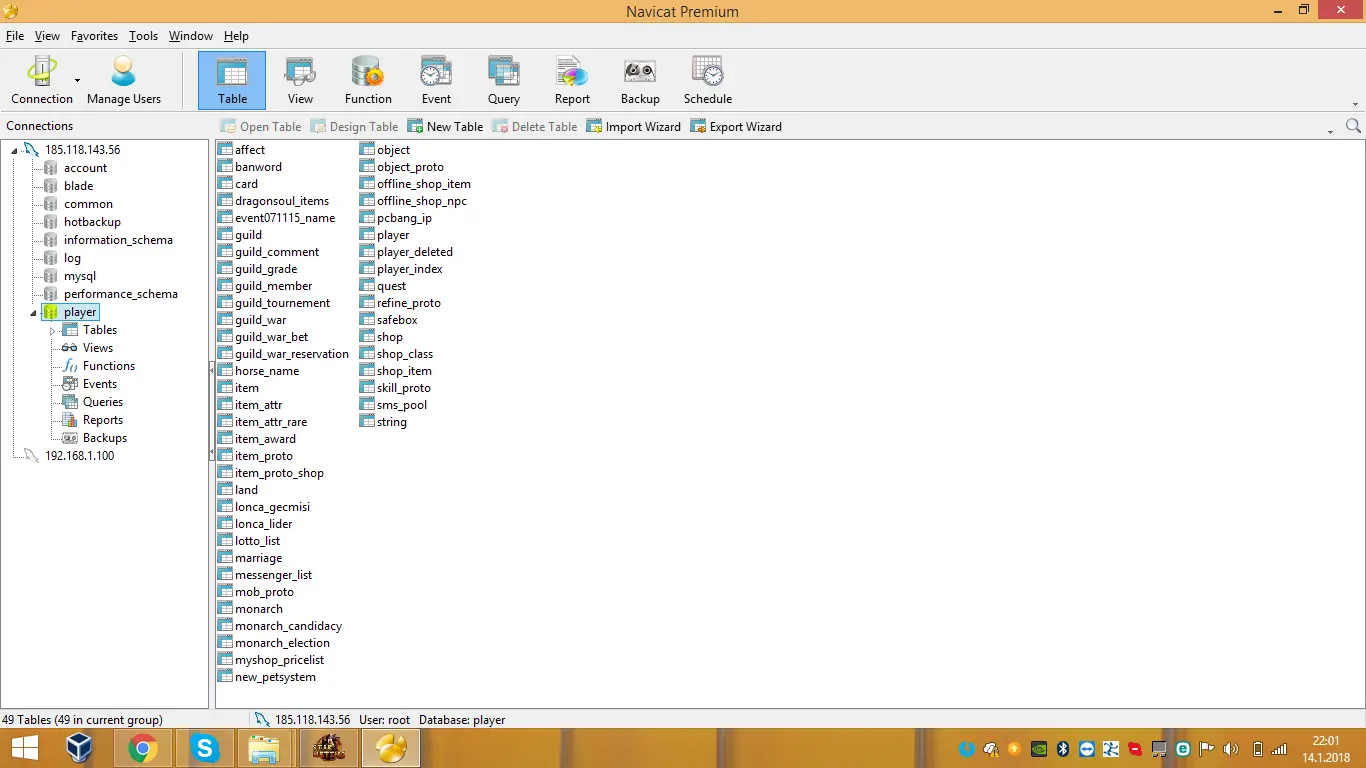The image size is (1366, 768).
Task: Open the Schedule toolbar icon
Action: pyautogui.click(x=708, y=80)
